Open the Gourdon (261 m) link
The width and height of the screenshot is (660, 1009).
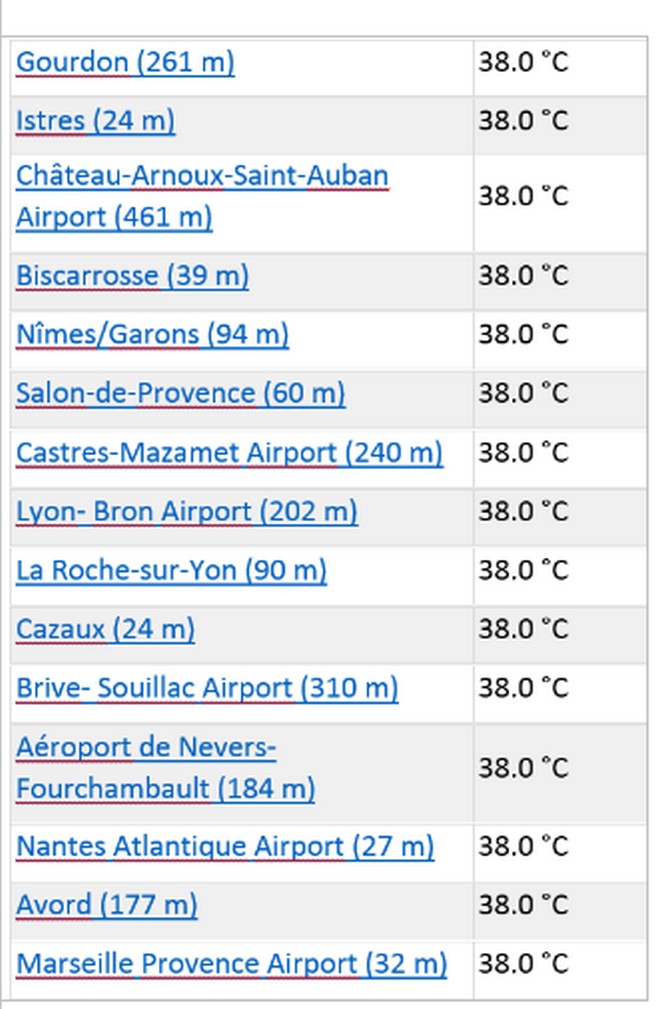125,62
